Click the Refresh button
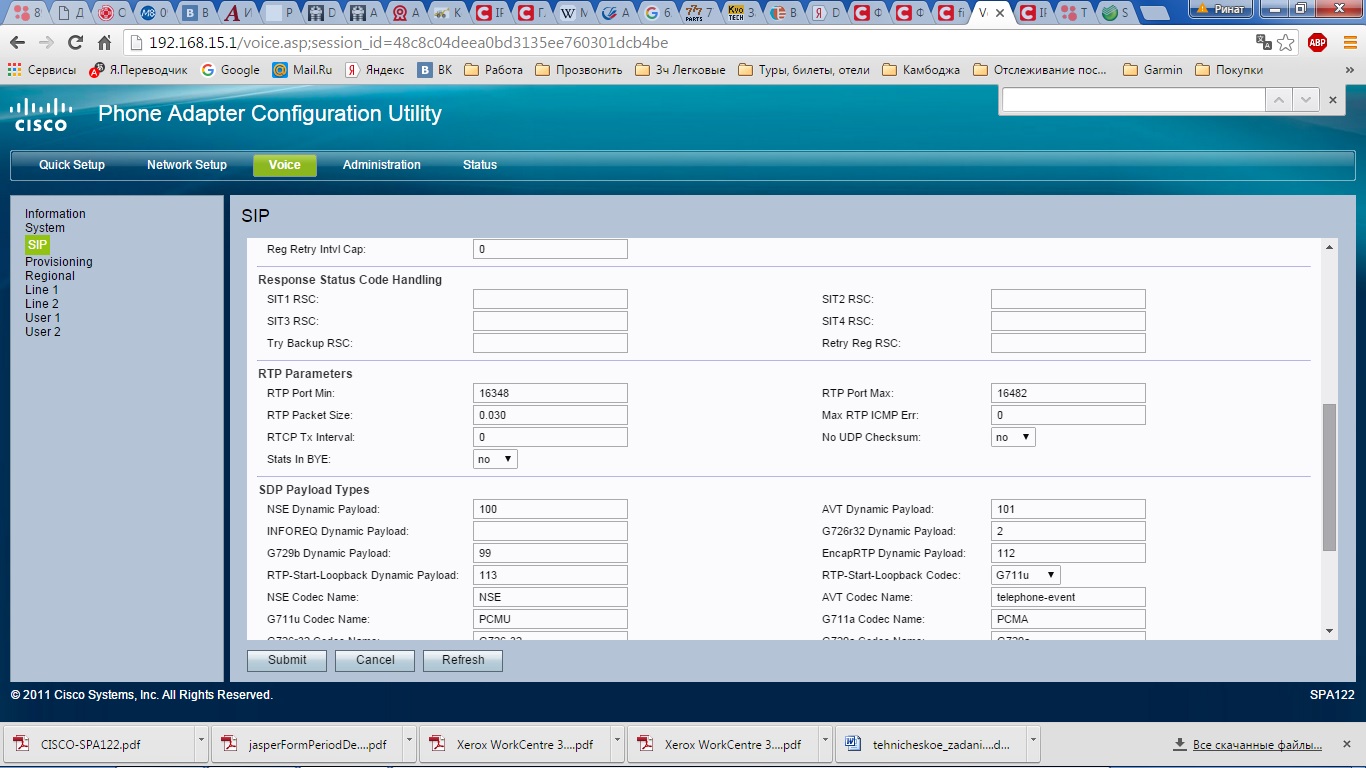1366x768 pixels. (463, 660)
